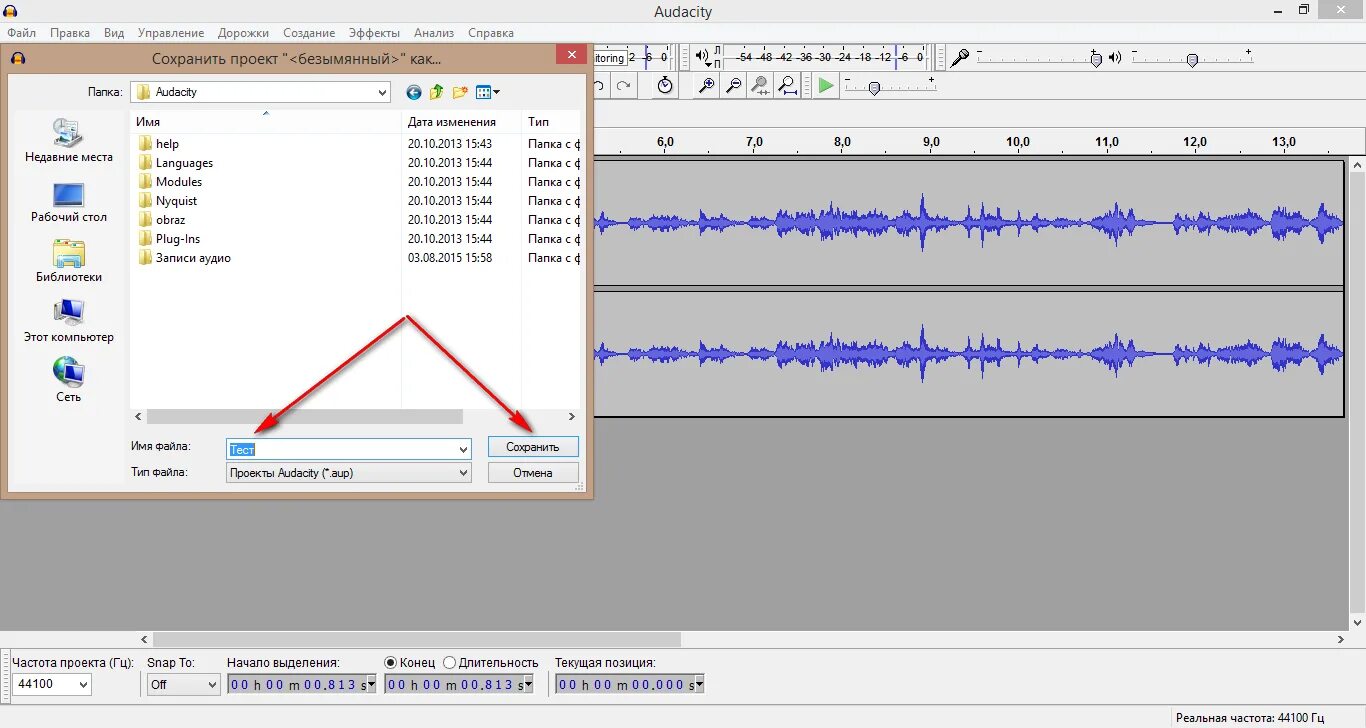
Task: Click the Отмена button
Action: tap(533, 473)
